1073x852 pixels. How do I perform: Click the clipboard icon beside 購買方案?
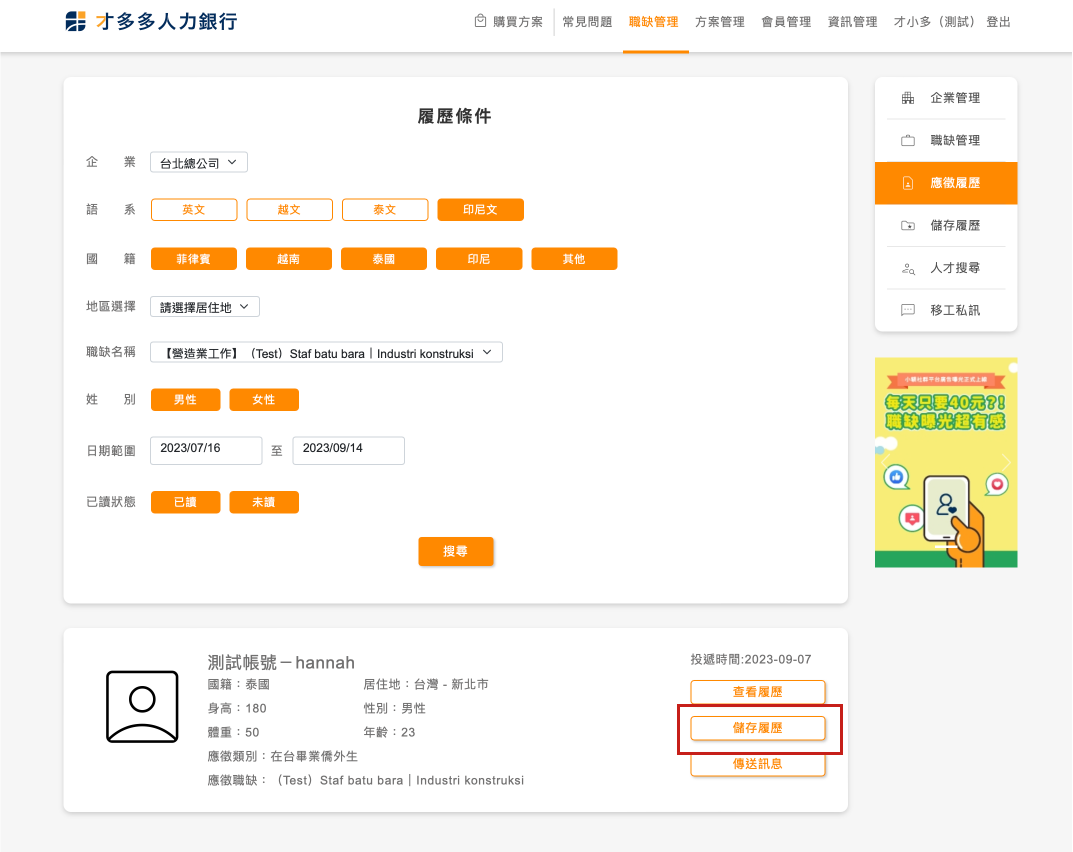481,21
